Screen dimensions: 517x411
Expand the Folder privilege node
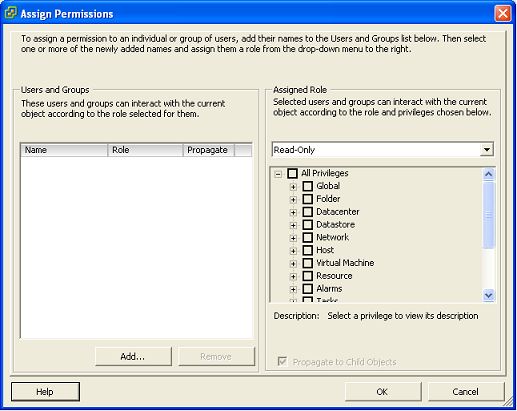point(293,200)
